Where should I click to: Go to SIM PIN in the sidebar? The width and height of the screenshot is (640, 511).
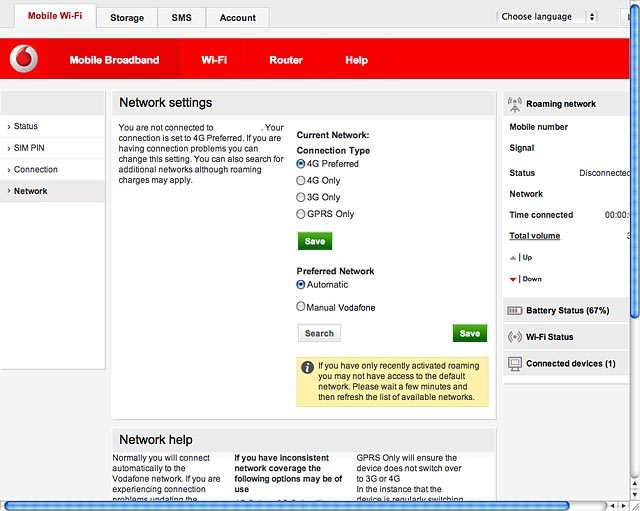[x=52, y=148]
